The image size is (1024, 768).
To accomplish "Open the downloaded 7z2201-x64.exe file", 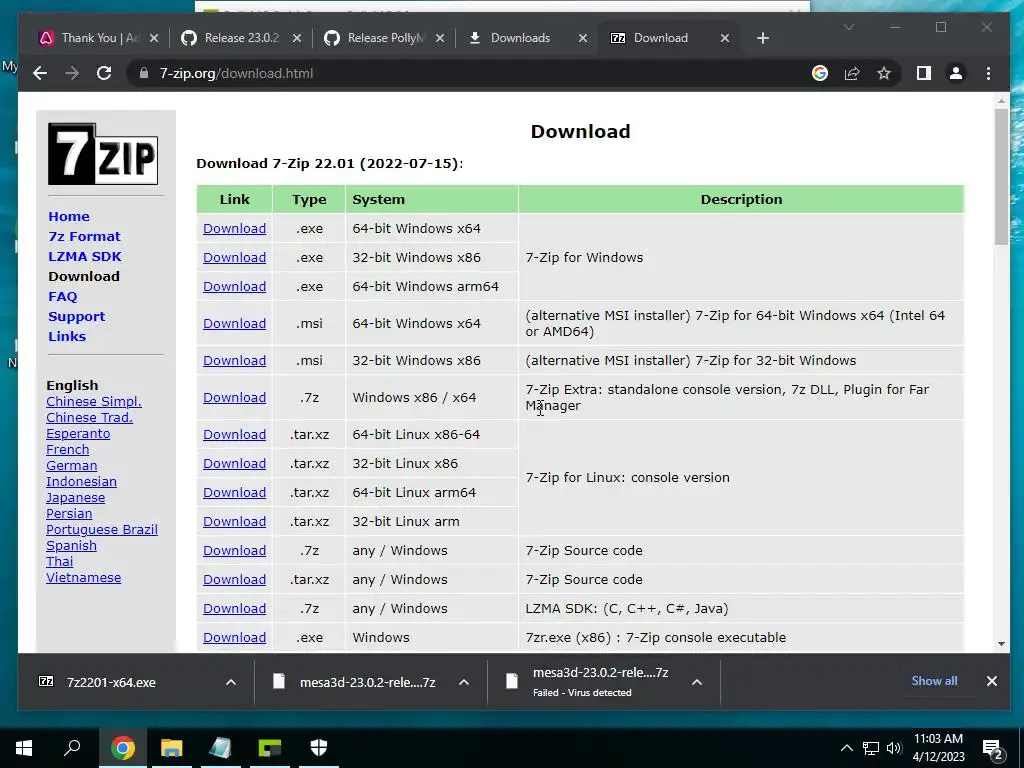I will point(111,682).
